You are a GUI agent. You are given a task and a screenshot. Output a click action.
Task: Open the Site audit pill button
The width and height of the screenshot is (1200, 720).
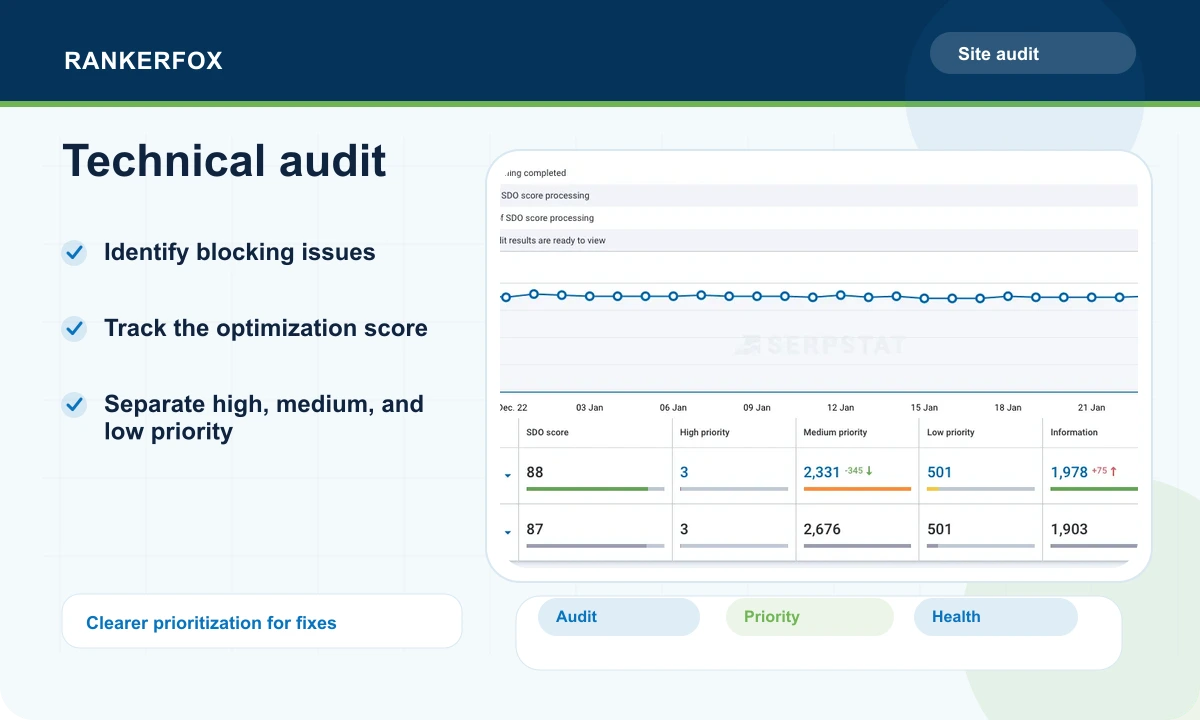1033,53
